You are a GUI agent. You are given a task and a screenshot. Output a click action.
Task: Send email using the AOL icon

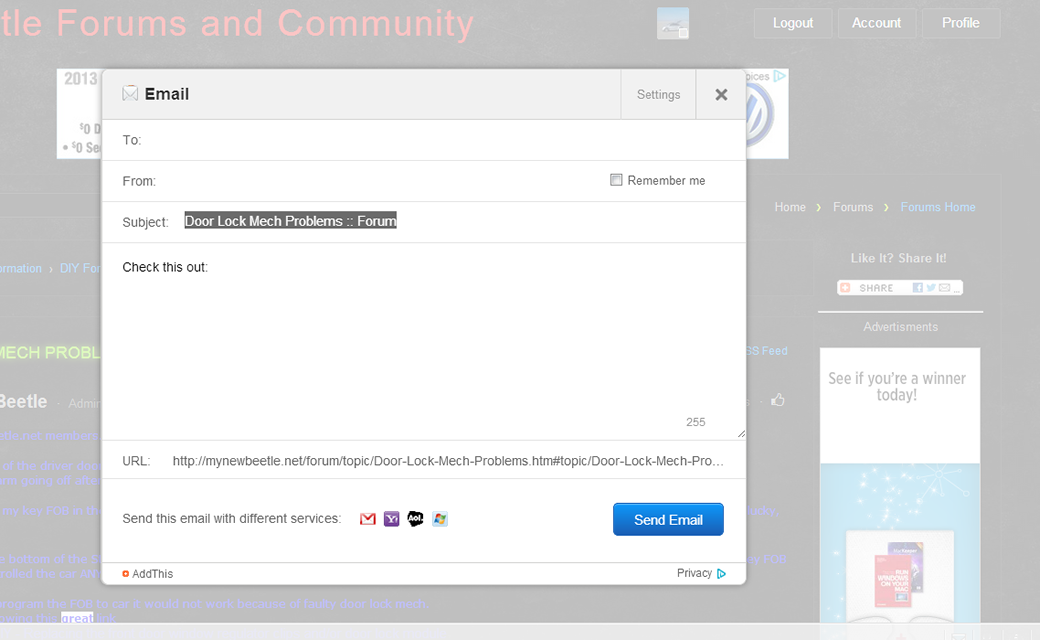(x=415, y=519)
